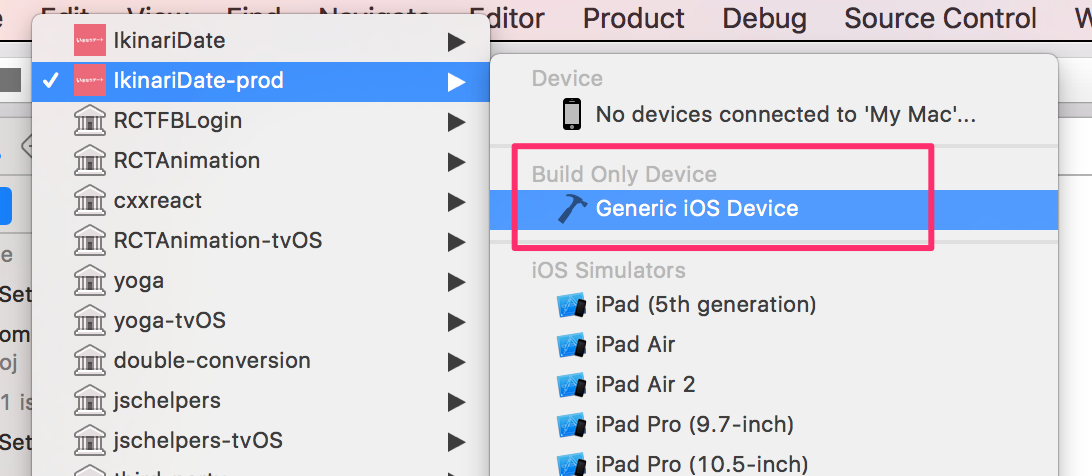The image size is (1092, 476).
Task: Pick the yoga-tvOS scheme entry
Action: [x=169, y=321]
